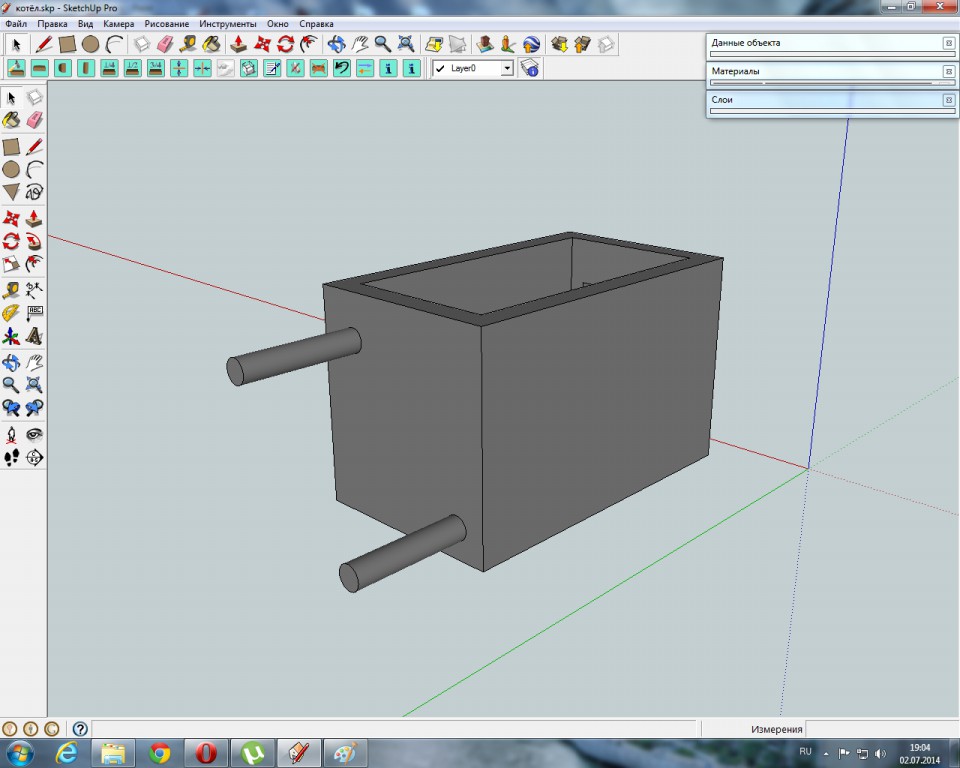Select the Freehand drawing tool
960x768 pixels.
pyautogui.click(x=34, y=192)
